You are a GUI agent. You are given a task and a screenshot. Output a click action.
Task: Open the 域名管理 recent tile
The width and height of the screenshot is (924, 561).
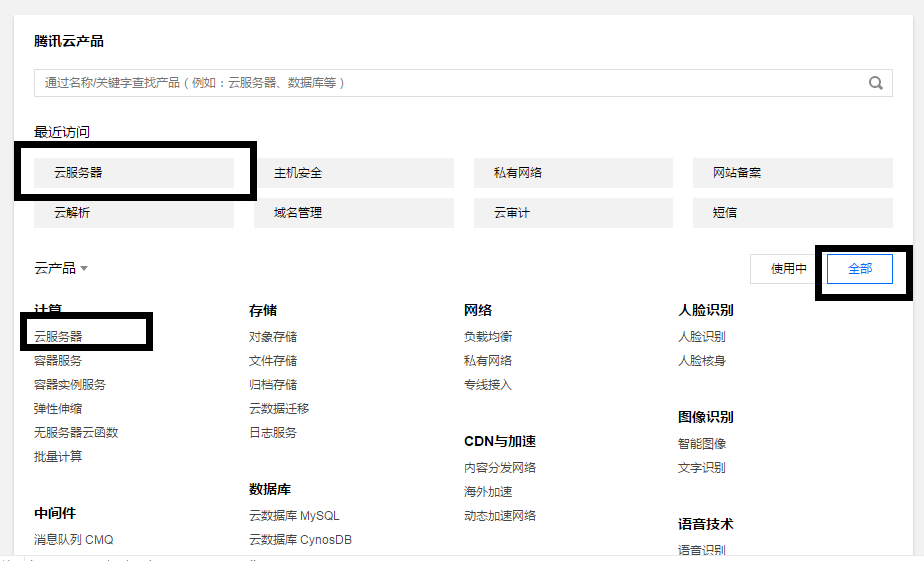tap(354, 213)
